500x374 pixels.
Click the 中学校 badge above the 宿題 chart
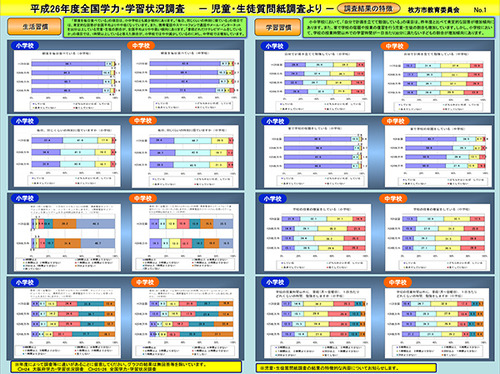pos(396,121)
